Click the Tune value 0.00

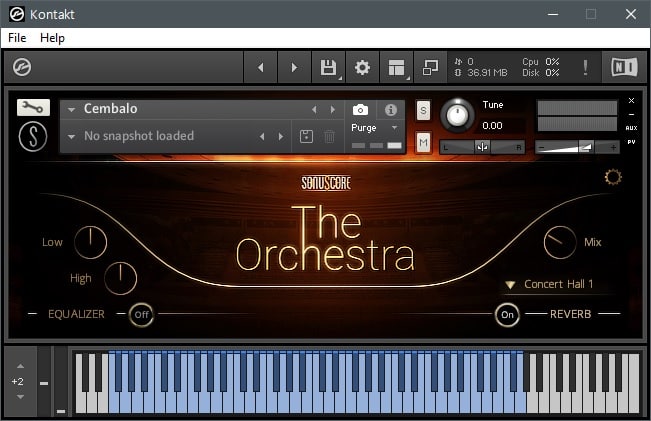point(492,125)
